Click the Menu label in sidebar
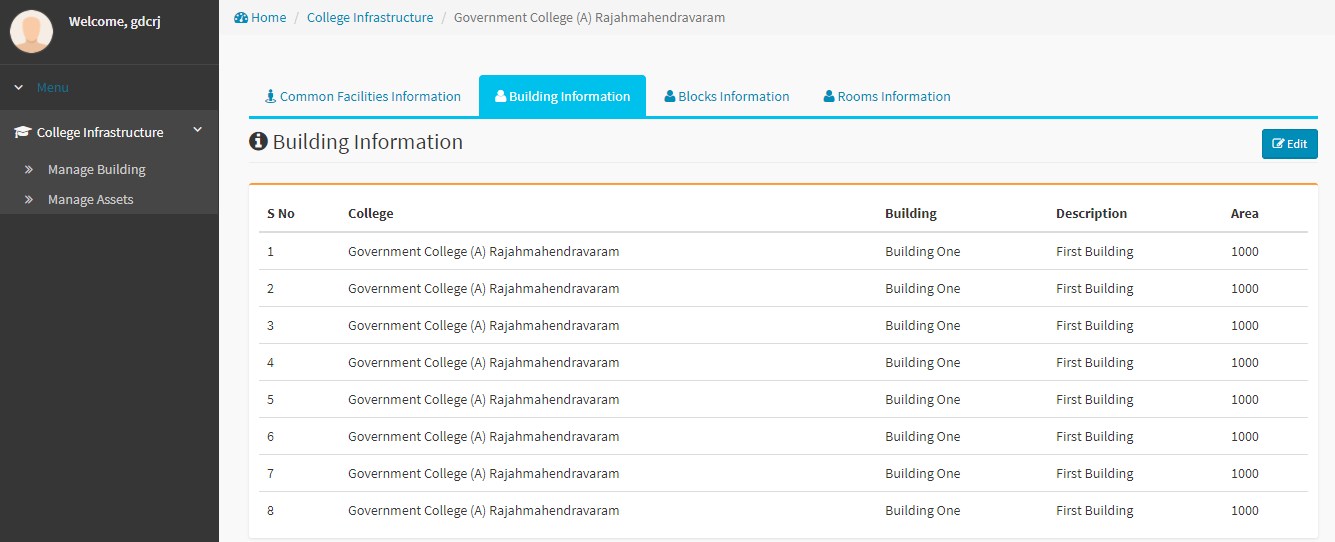Screen dimensions: 1335x542 tap(53, 88)
